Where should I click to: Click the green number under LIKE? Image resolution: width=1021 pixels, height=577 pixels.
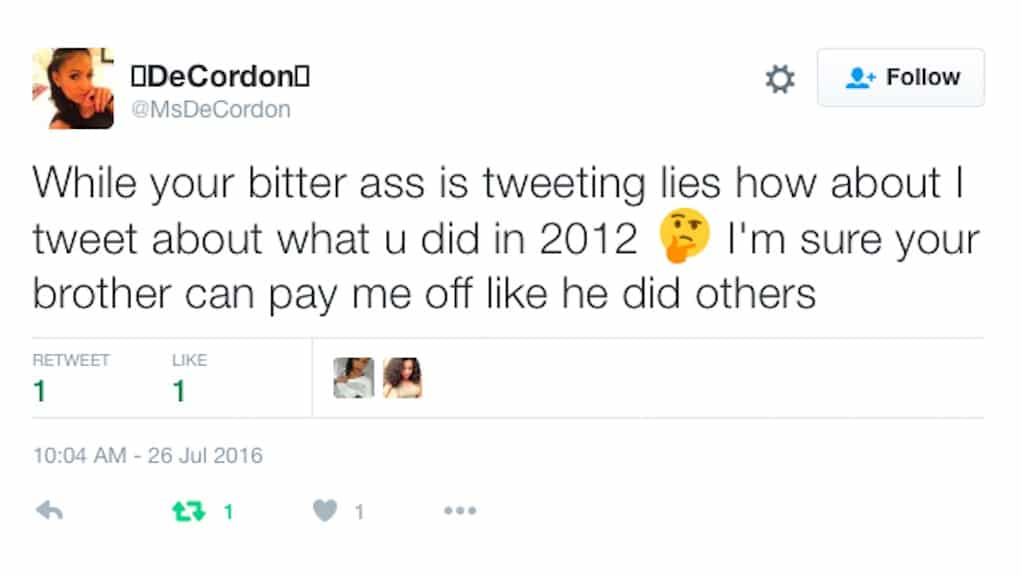179,391
